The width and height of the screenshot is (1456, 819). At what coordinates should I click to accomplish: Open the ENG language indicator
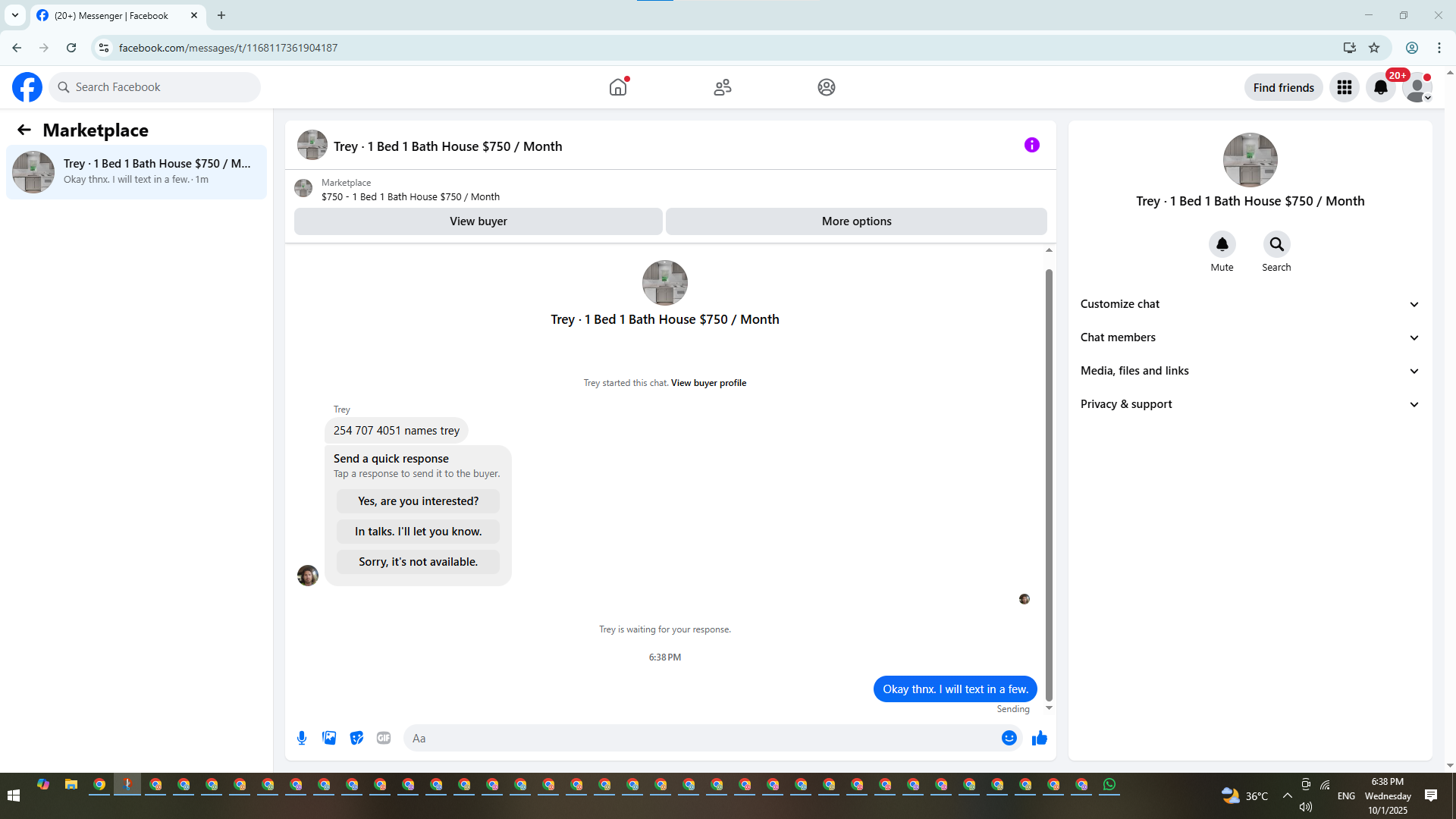pyautogui.click(x=1346, y=795)
